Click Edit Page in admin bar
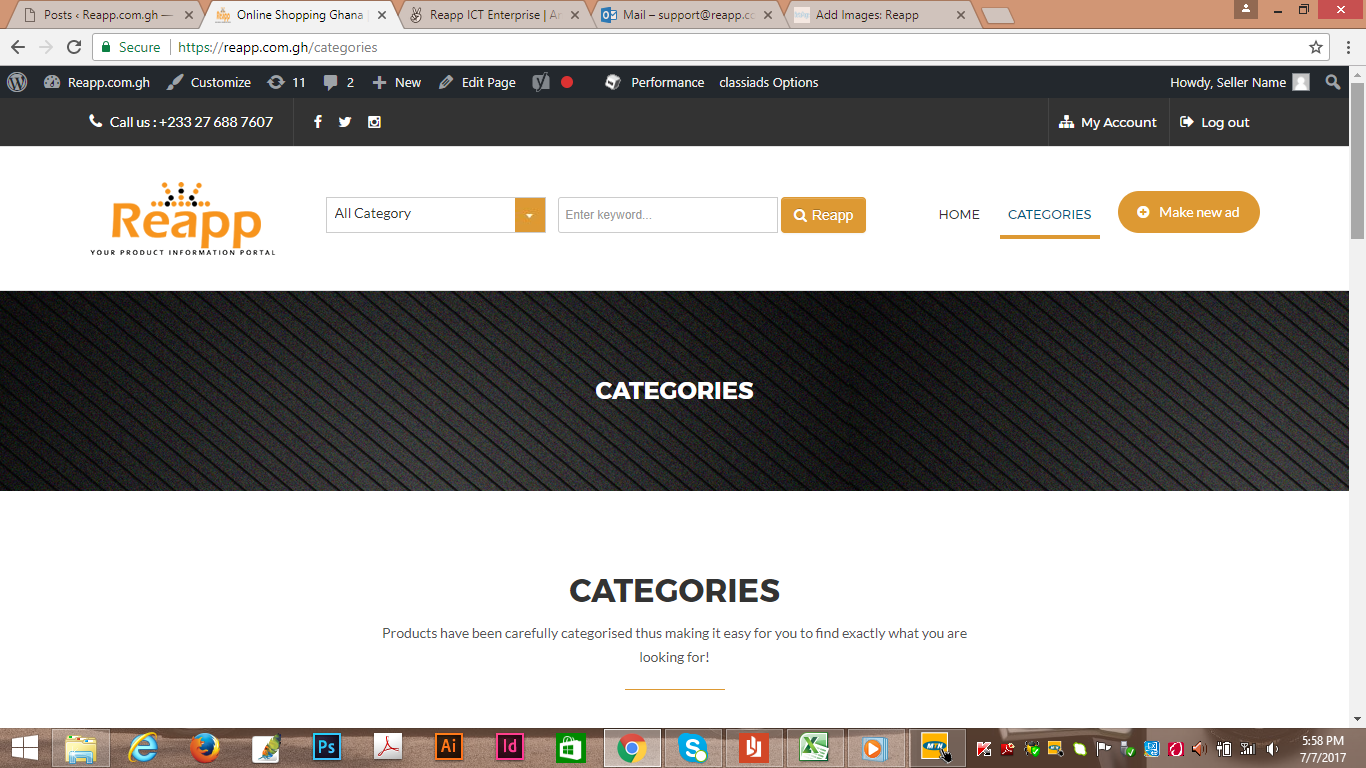Screen dimensions: 1366x768 [477, 82]
